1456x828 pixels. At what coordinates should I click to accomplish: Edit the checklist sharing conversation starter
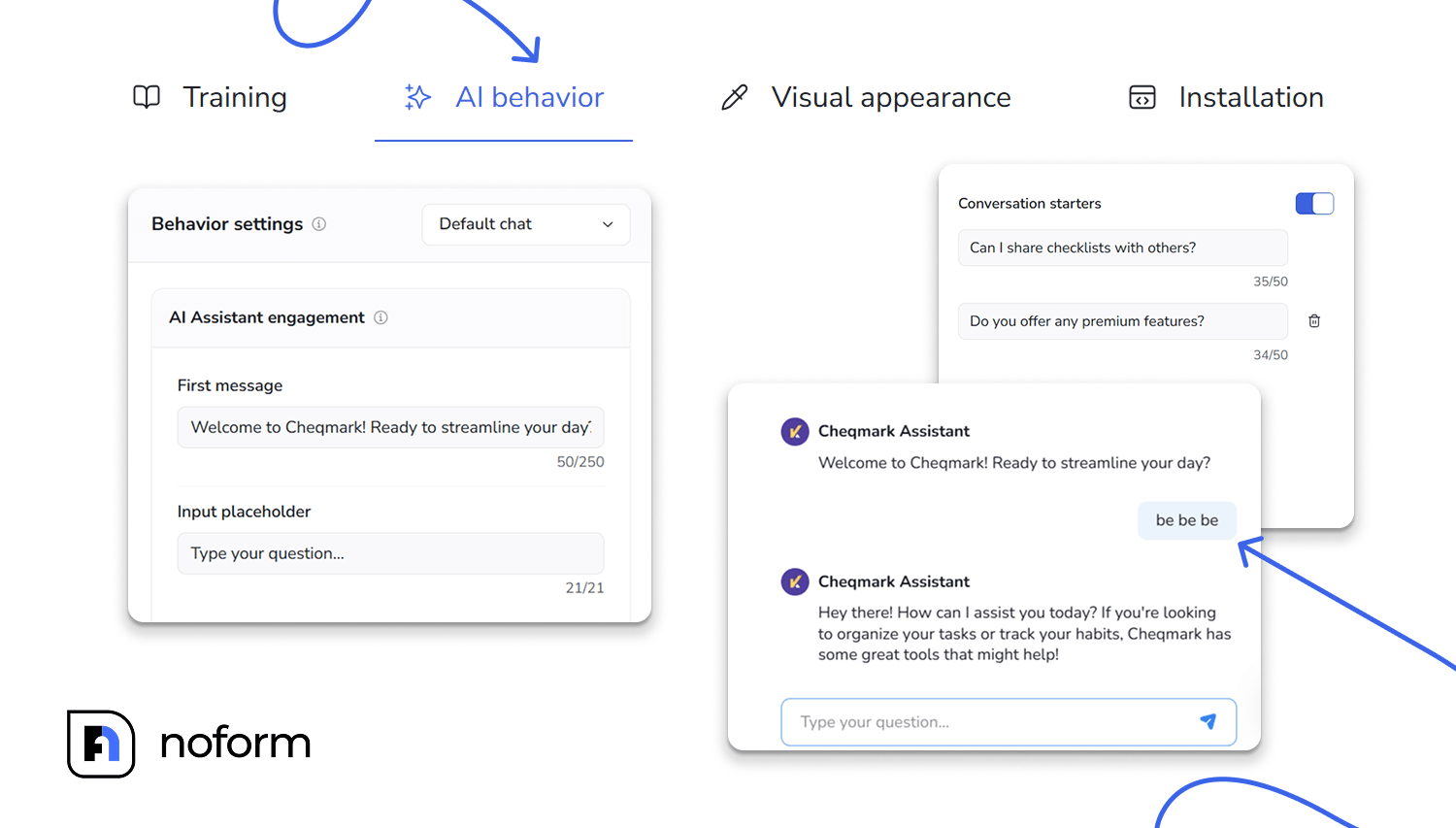point(1122,248)
